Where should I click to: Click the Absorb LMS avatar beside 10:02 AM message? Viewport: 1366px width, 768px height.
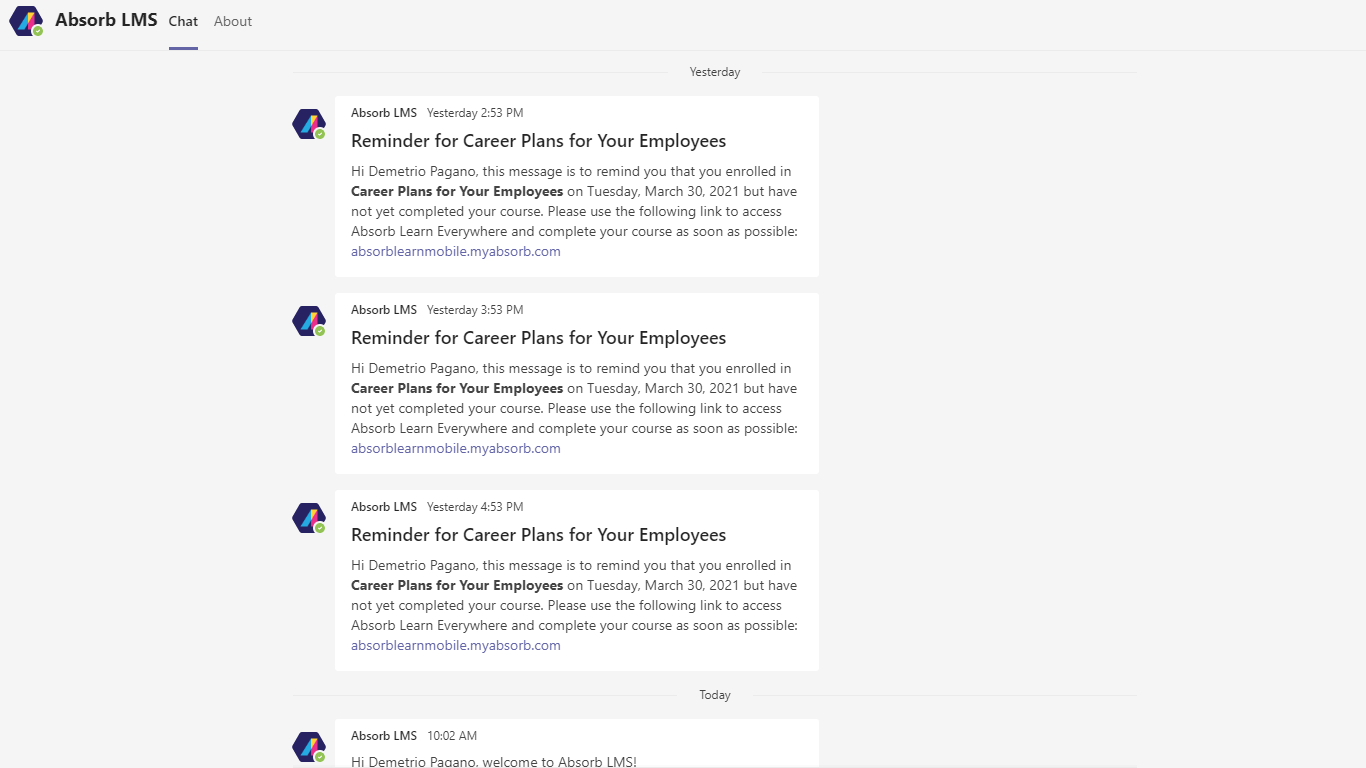(309, 747)
